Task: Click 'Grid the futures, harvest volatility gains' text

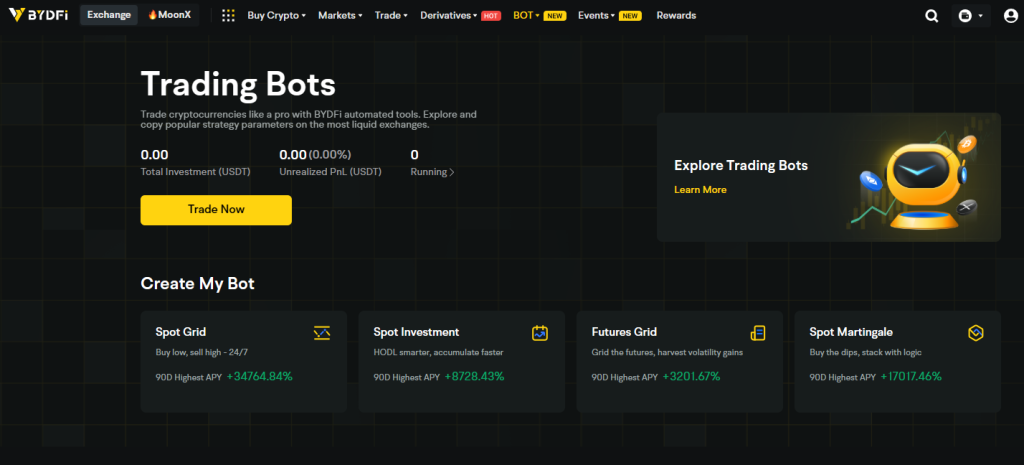Action: click(667, 352)
